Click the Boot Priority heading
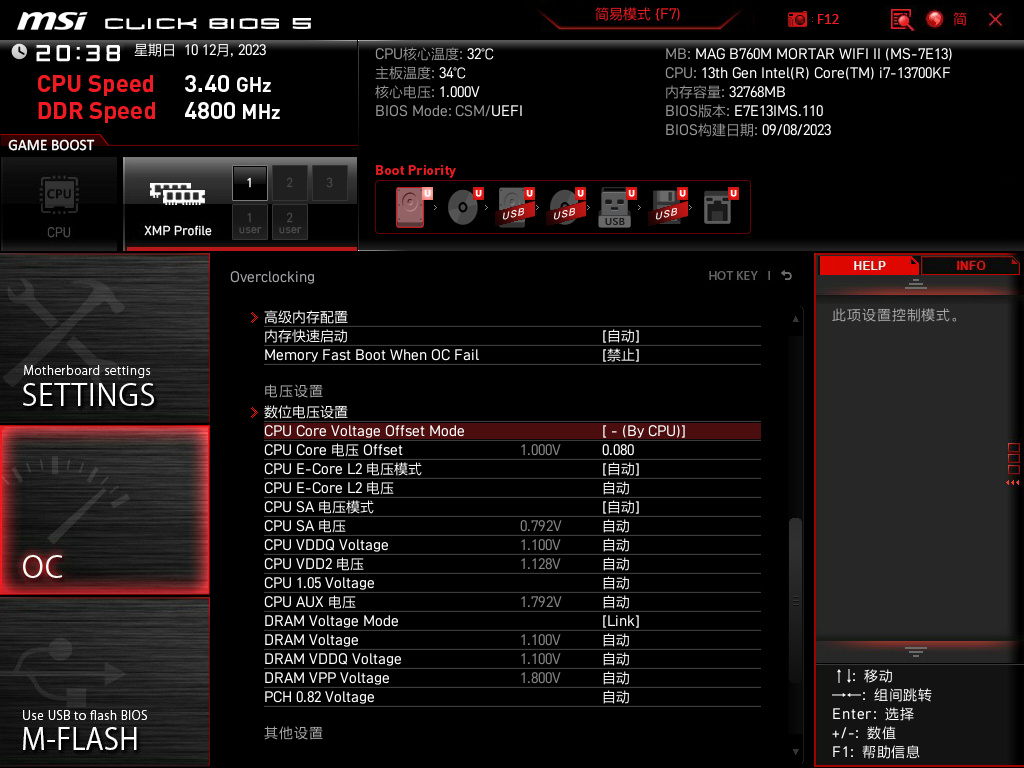Image resolution: width=1024 pixels, height=768 pixels. pyautogui.click(x=415, y=170)
